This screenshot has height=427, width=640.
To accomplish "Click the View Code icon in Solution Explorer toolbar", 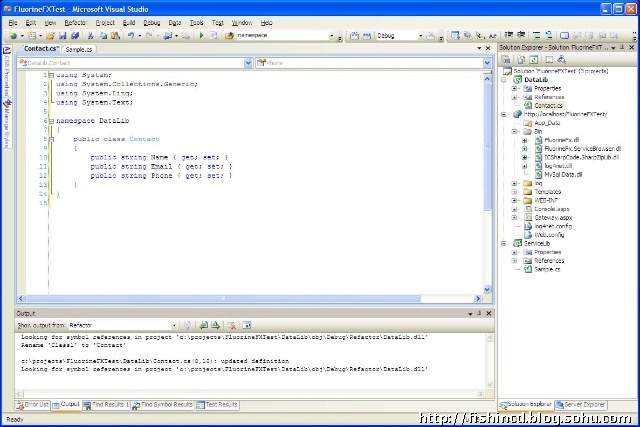I will click(549, 60).
